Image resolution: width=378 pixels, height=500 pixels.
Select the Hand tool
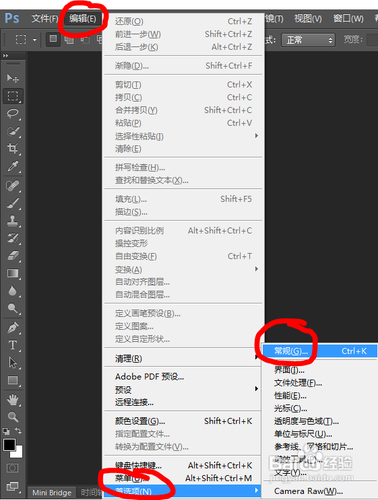pos(13,400)
